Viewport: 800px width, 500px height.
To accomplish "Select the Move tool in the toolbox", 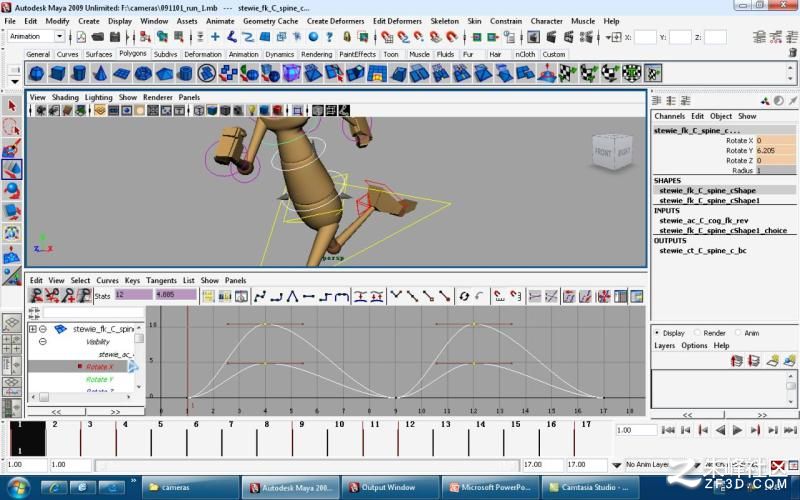I will (x=12, y=169).
